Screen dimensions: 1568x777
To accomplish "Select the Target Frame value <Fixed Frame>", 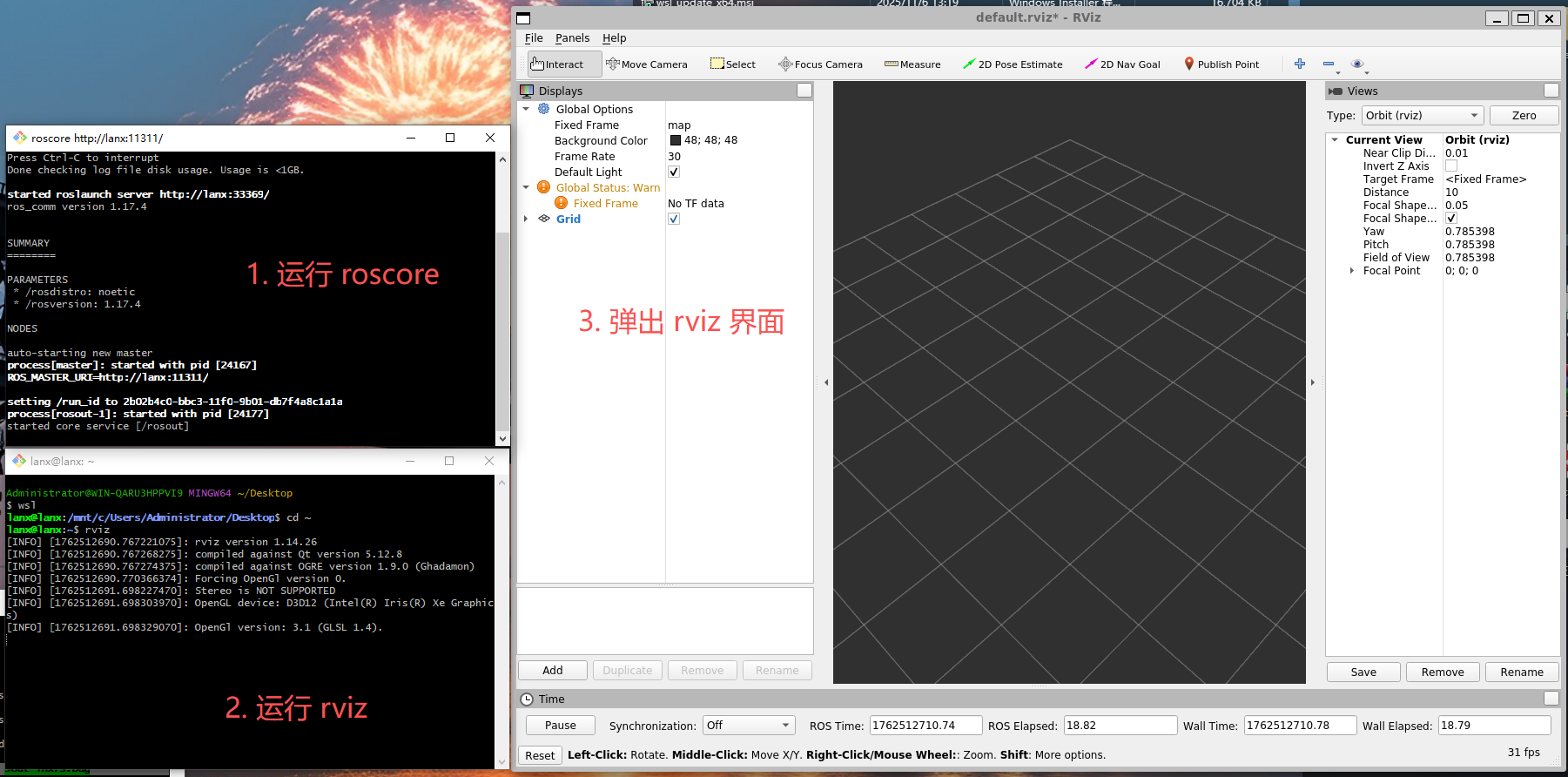I will point(1486,179).
